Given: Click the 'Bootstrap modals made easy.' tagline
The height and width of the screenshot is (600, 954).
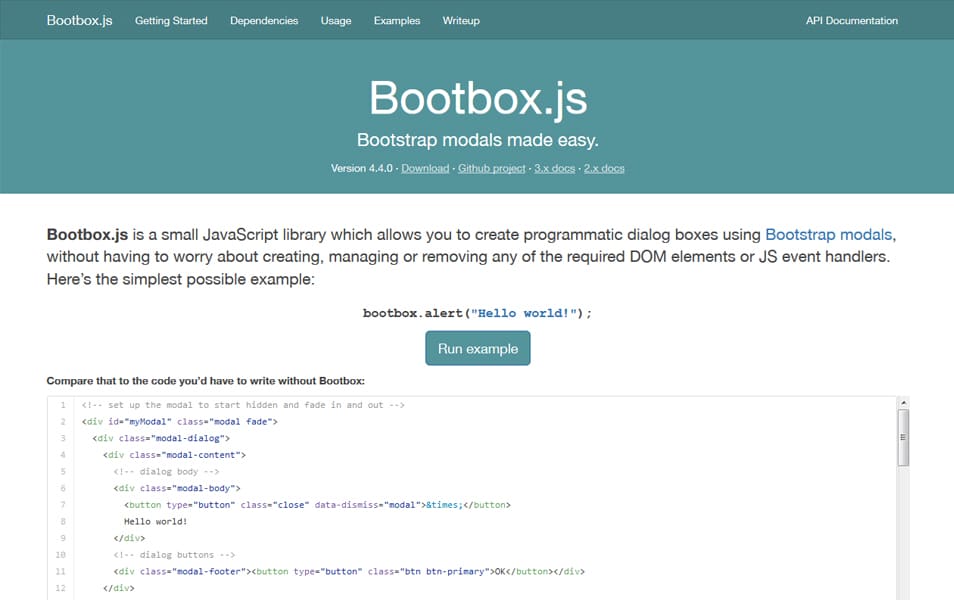Looking at the screenshot, I should click(x=478, y=140).
